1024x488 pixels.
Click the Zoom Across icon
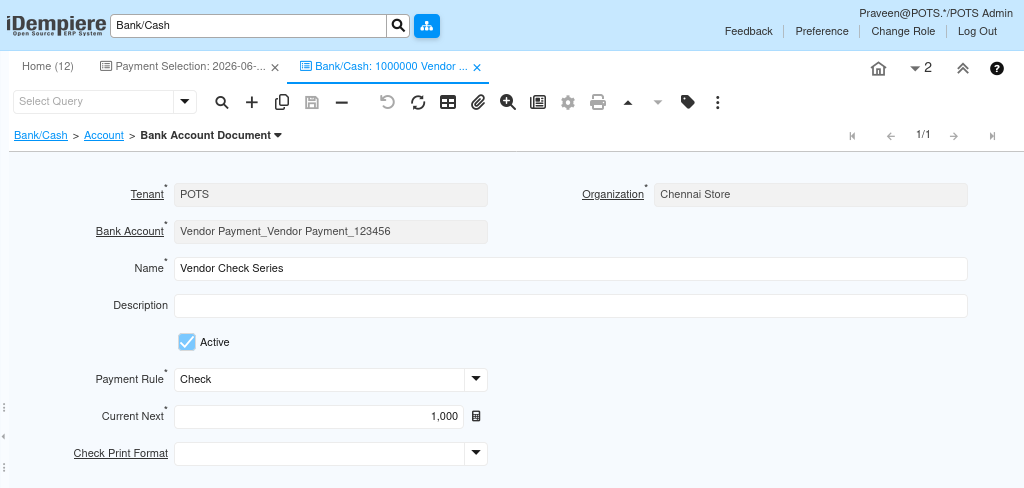pyautogui.click(x=508, y=102)
